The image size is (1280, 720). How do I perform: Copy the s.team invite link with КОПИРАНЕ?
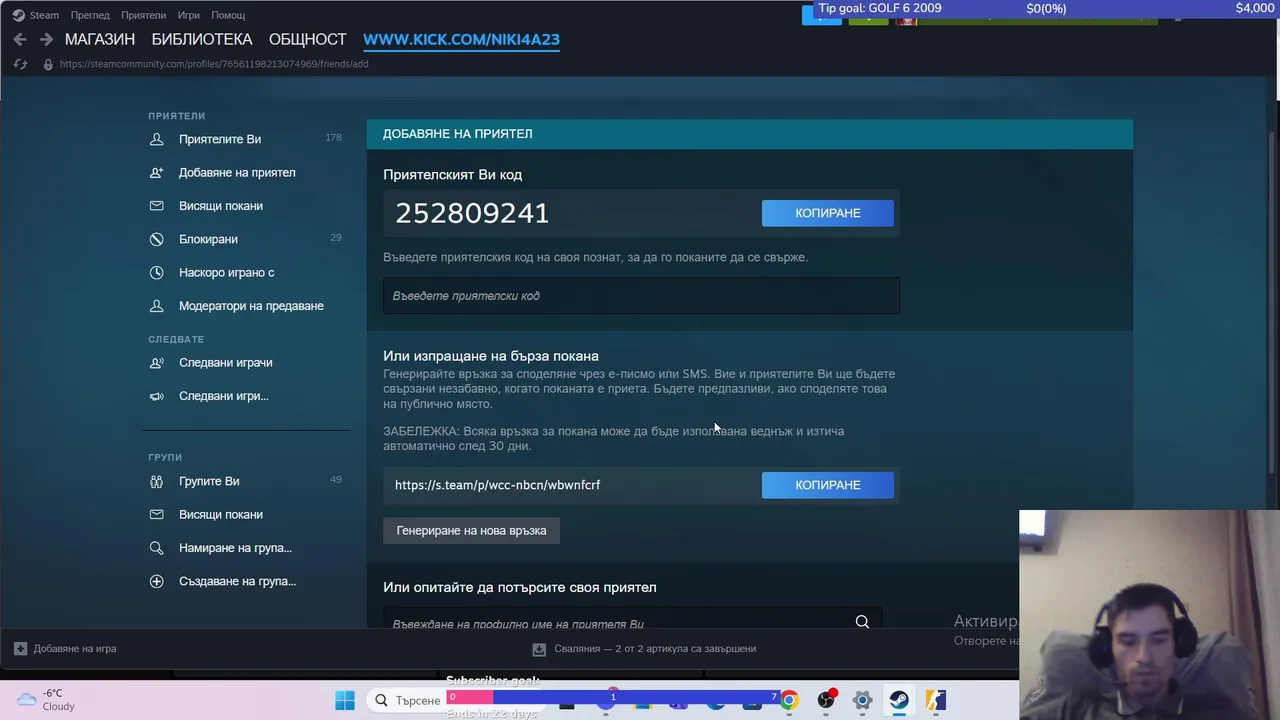(828, 485)
